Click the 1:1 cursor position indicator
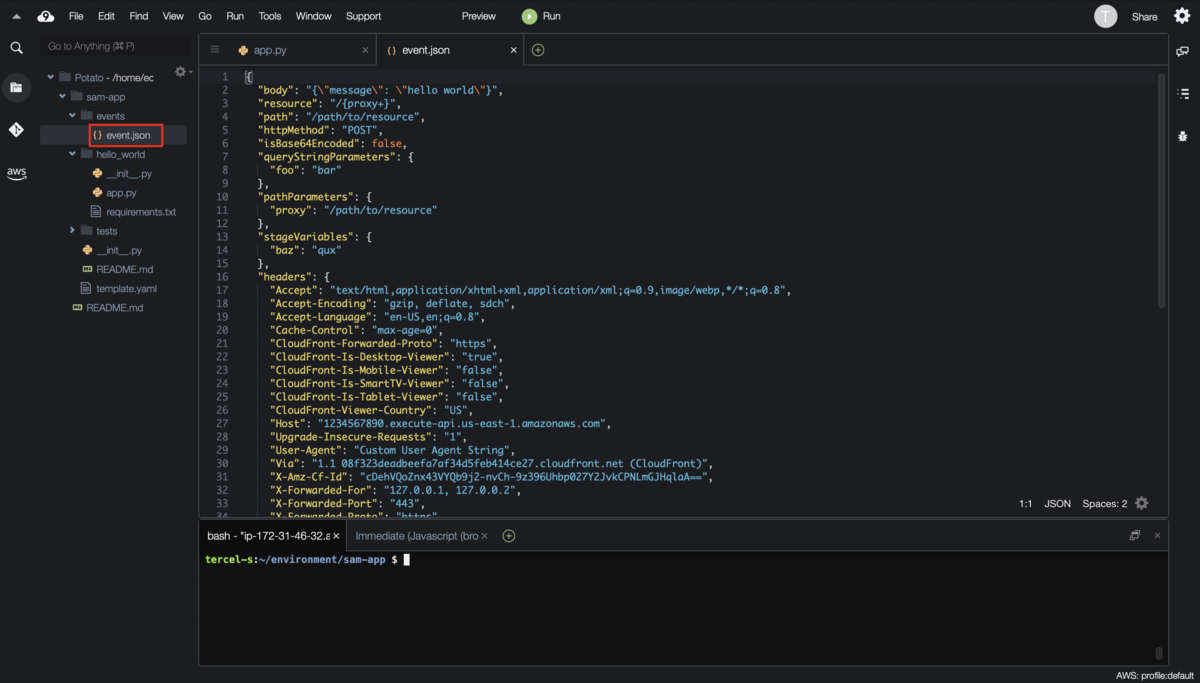Viewport: 1200px width, 683px height. (x=1025, y=504)
